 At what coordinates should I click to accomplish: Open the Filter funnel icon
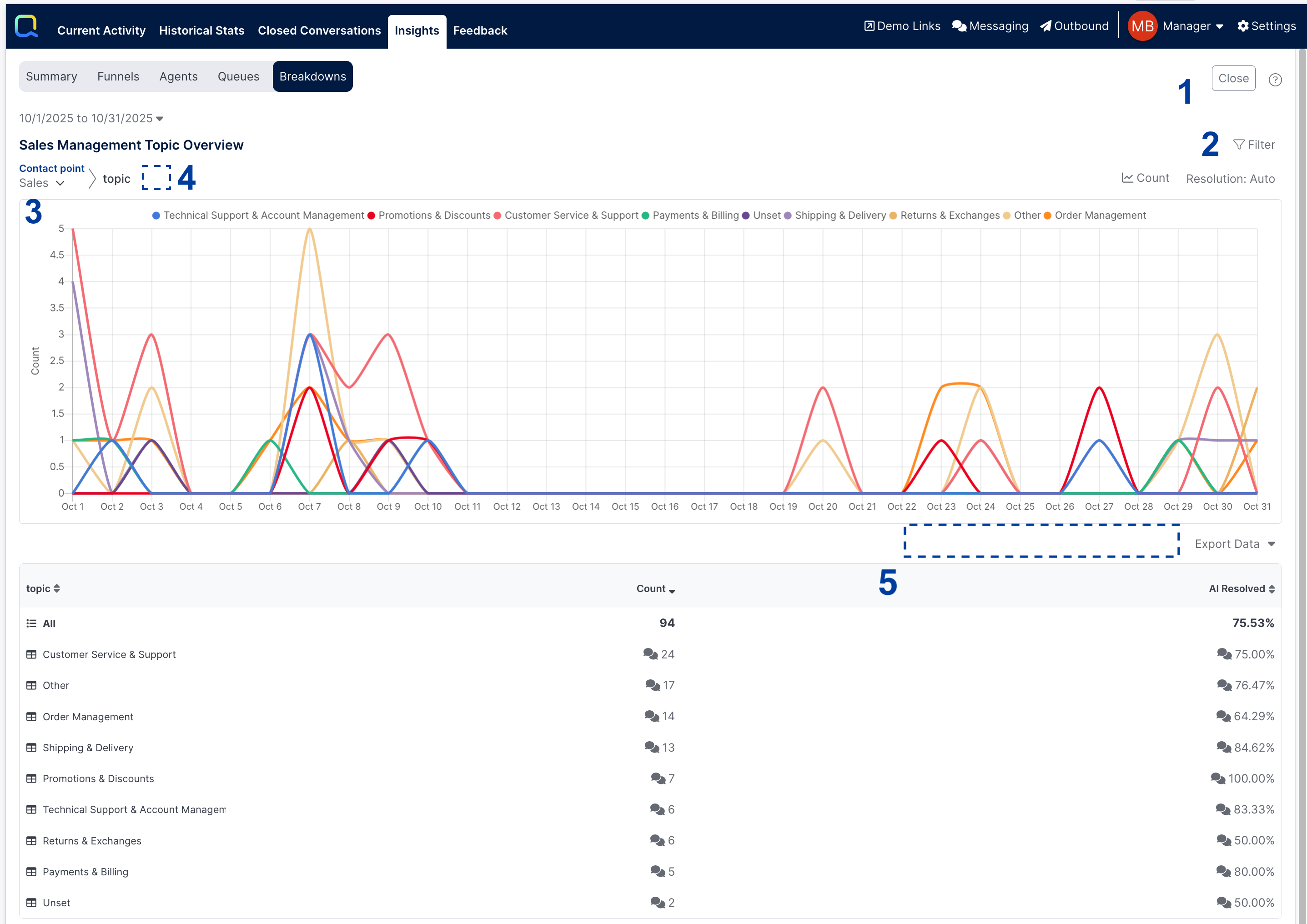1238,145
